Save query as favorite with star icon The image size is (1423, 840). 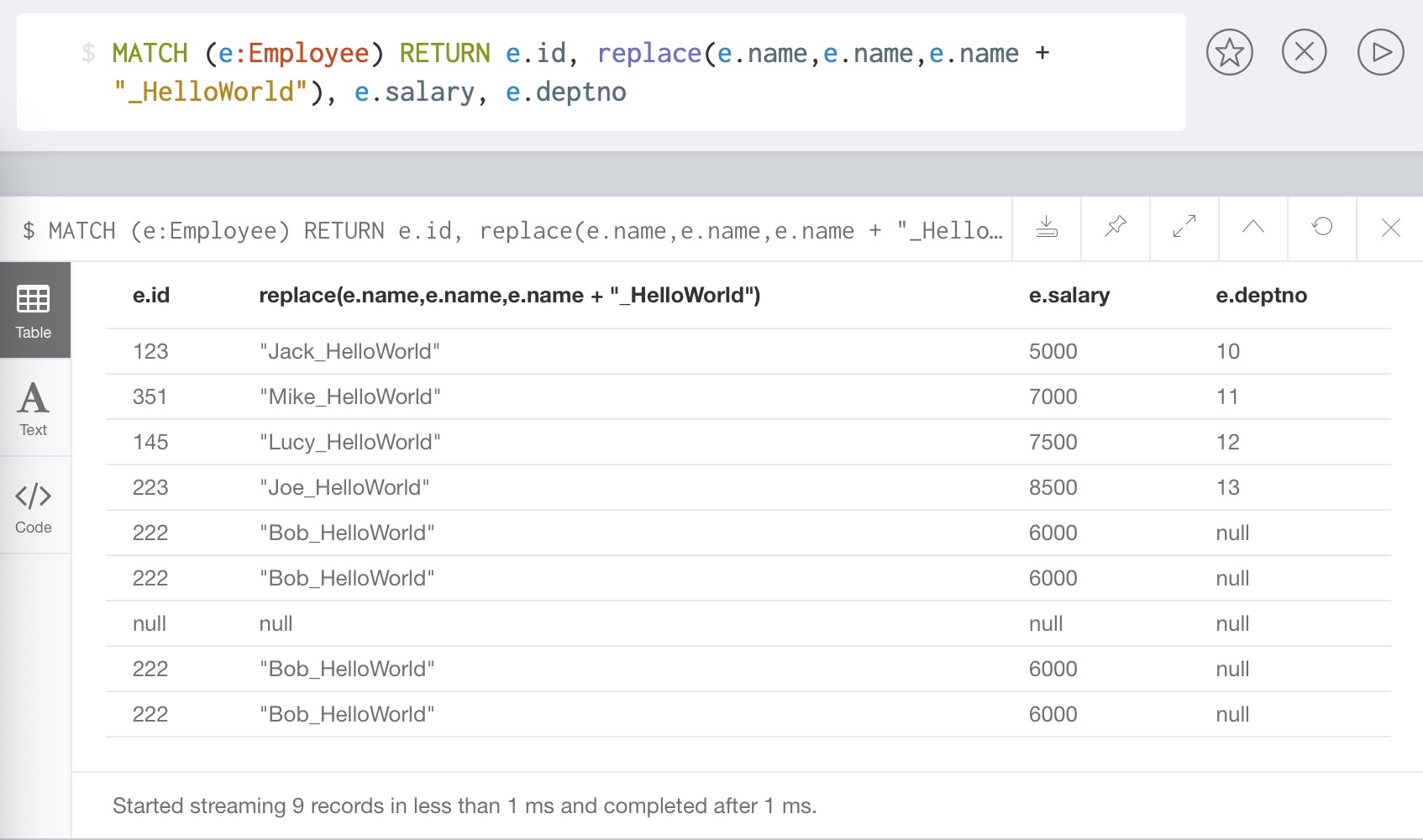pos(1229,52)
